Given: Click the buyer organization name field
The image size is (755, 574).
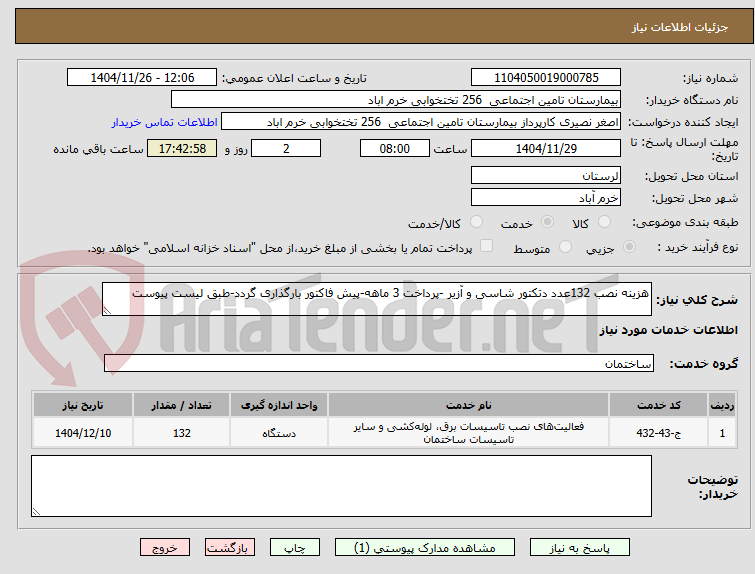Looking at the screenshot, I should pos(396,100).
